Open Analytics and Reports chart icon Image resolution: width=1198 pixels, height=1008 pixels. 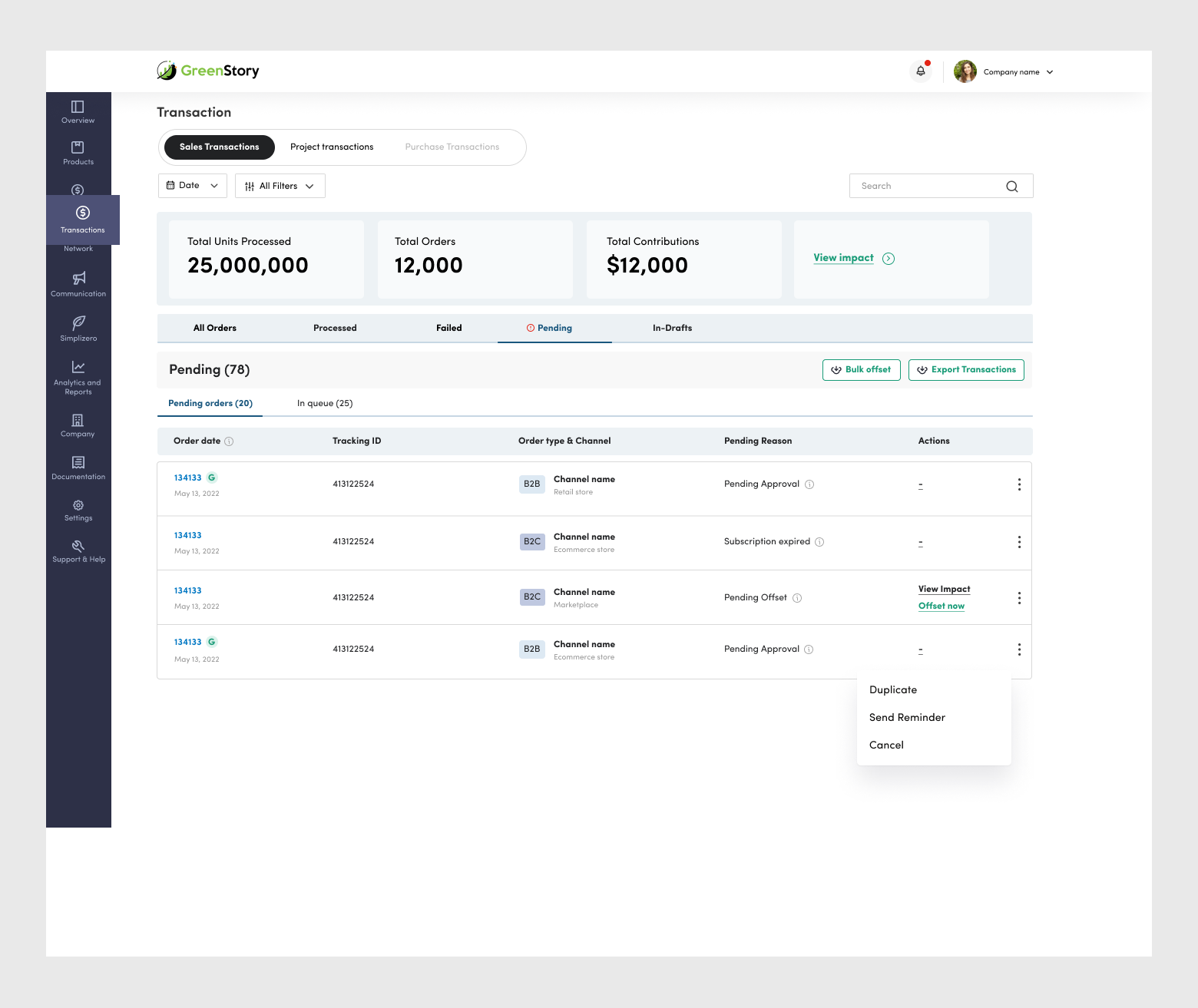click(78, 367)
